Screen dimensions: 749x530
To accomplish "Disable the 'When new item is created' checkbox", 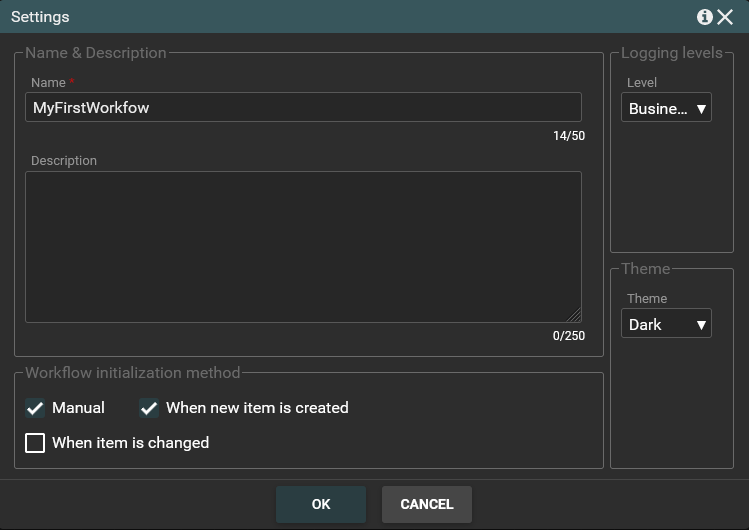I will (x=149, y=408).
